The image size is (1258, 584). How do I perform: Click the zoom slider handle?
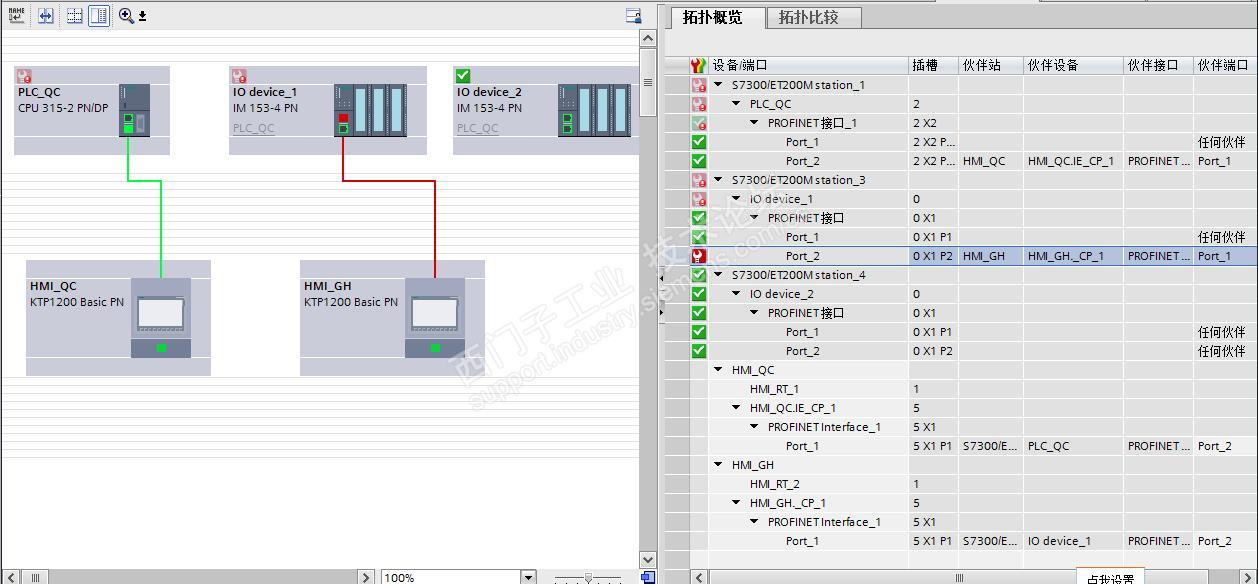588,577
